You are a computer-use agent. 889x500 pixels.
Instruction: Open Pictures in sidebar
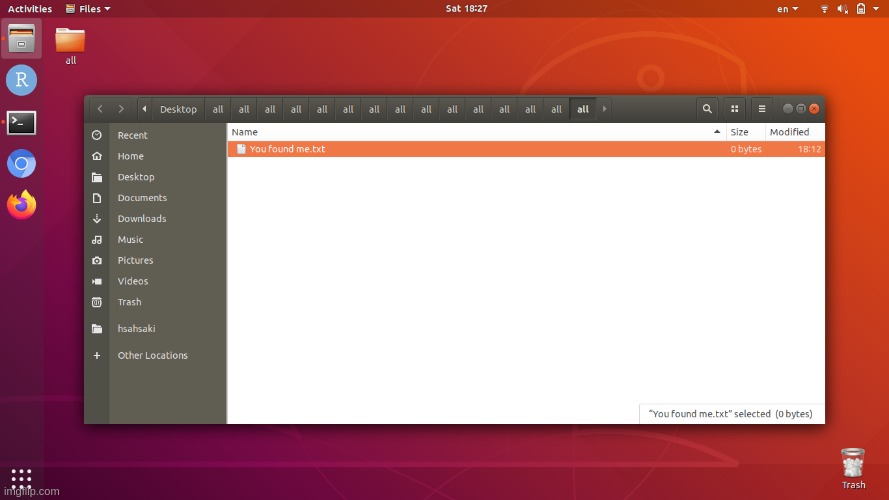155,260
